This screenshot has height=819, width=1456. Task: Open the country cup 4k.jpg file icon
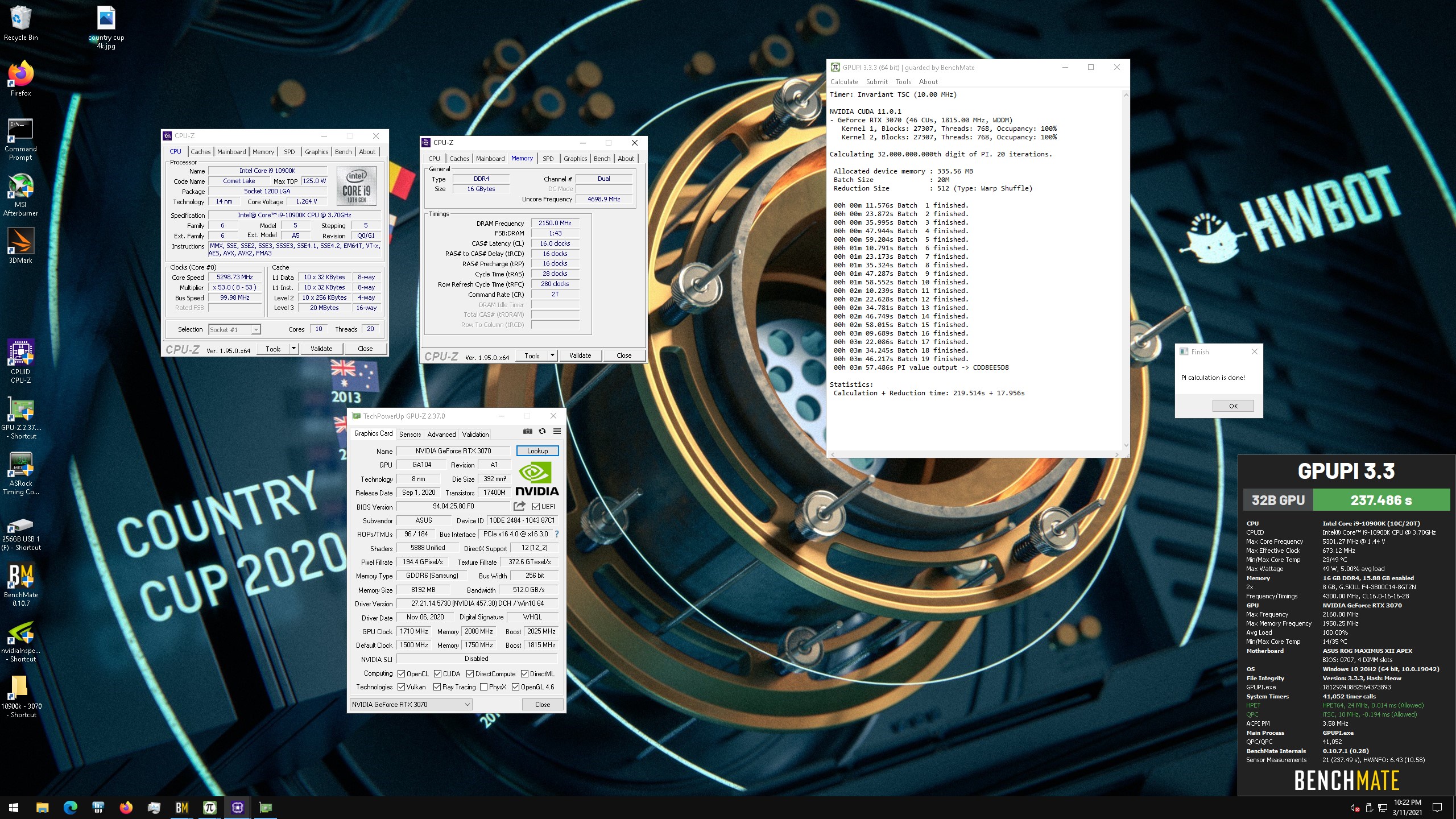tap(106, 28)
